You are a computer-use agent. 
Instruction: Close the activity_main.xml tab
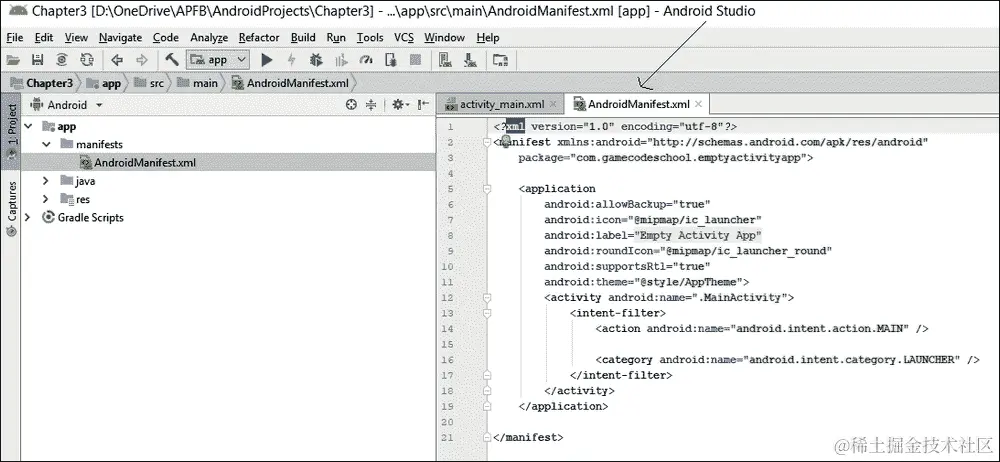click(553, 104)
